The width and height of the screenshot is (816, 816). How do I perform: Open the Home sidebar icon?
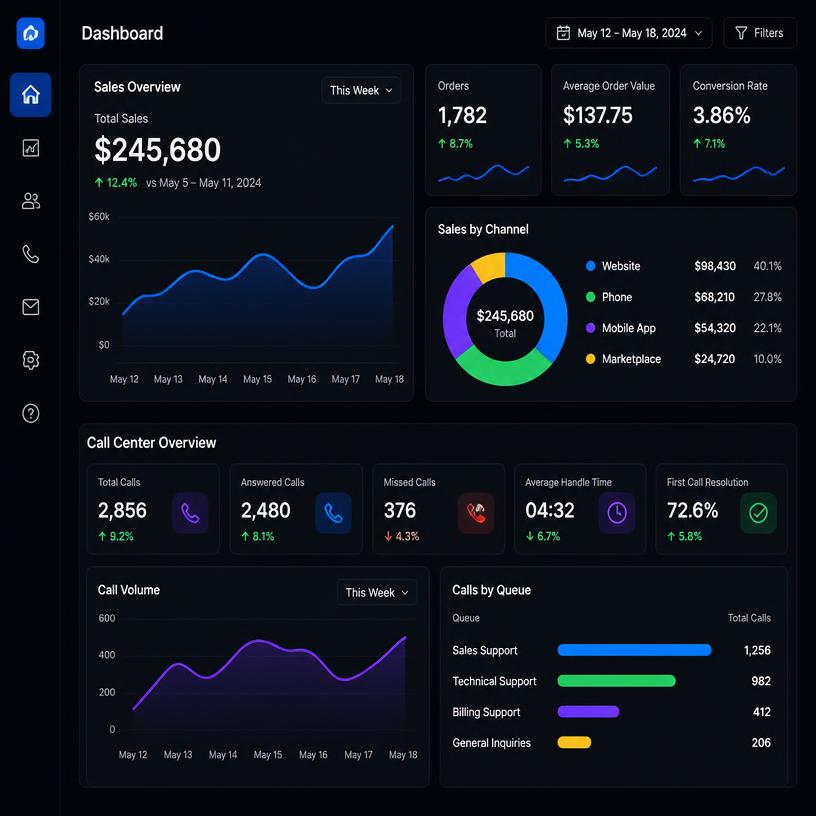(x=31, y=95)
